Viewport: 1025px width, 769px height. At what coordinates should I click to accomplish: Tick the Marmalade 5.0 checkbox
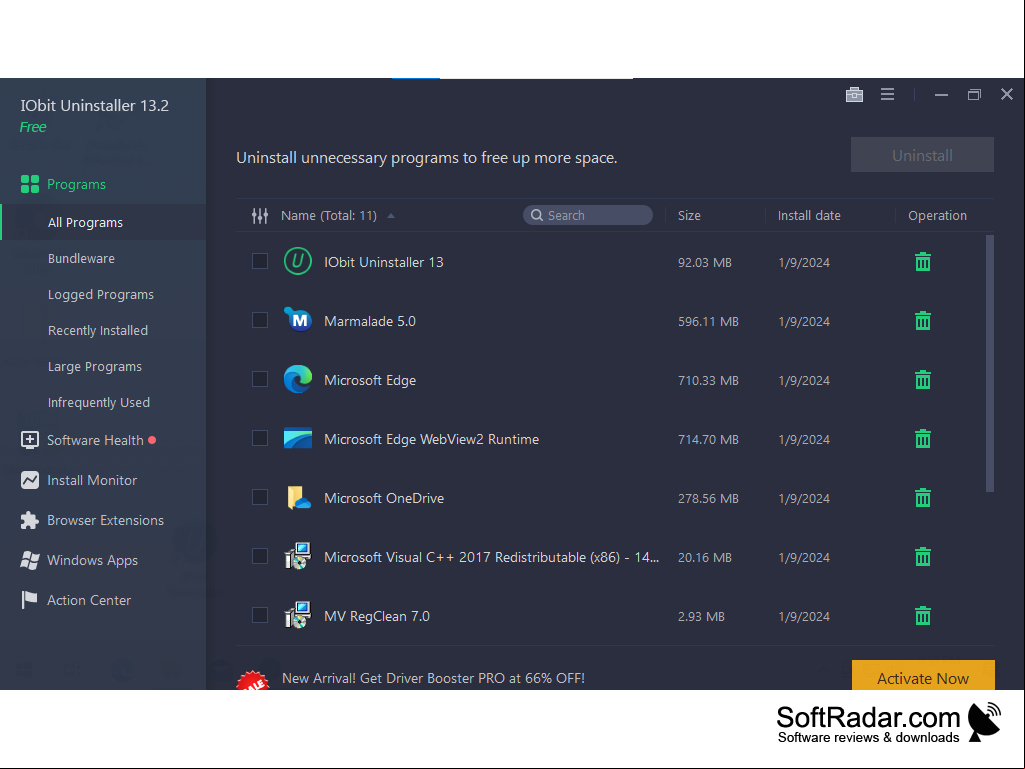point(260,320)
